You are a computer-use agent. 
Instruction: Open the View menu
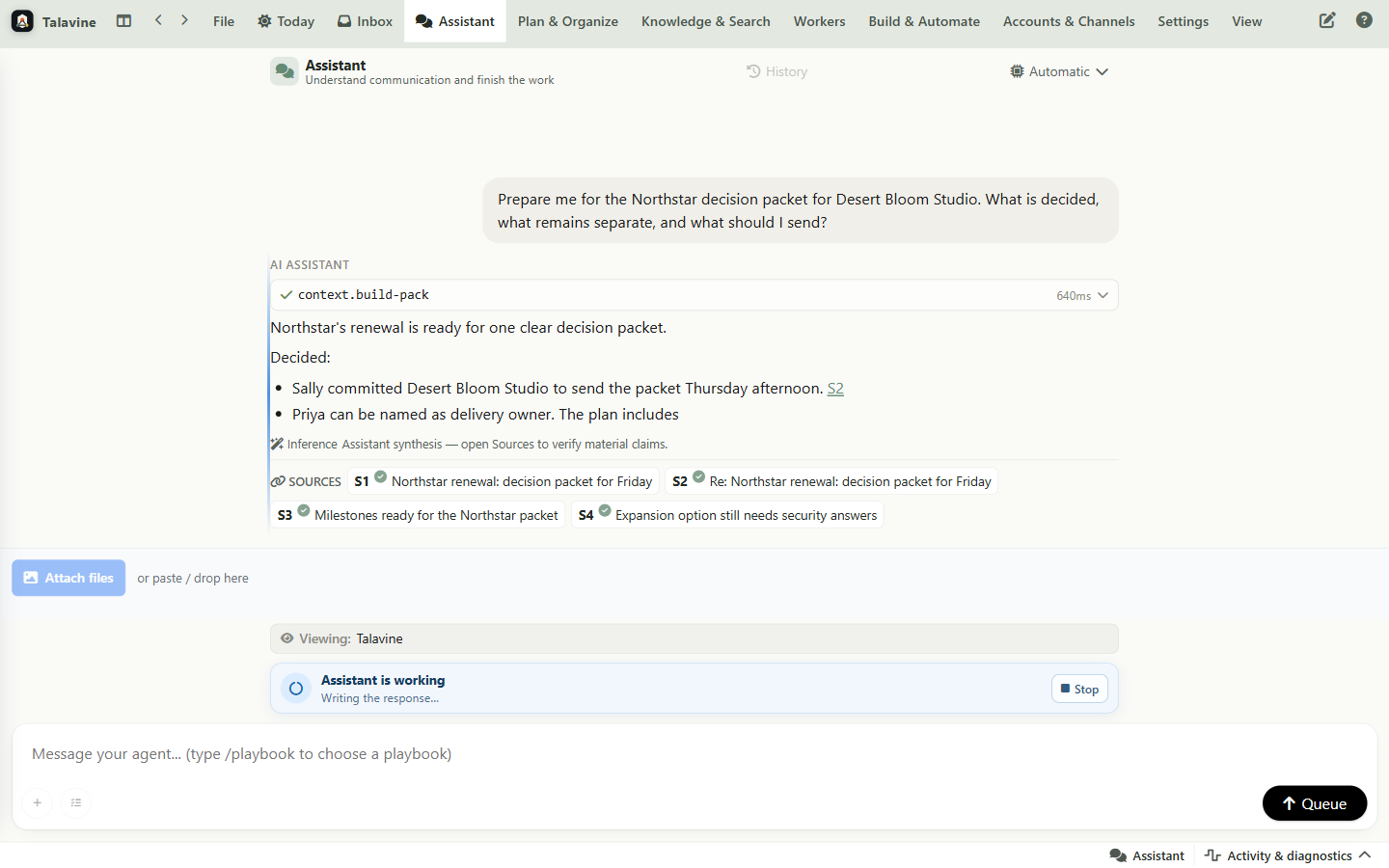click(x=1247, y=21)
